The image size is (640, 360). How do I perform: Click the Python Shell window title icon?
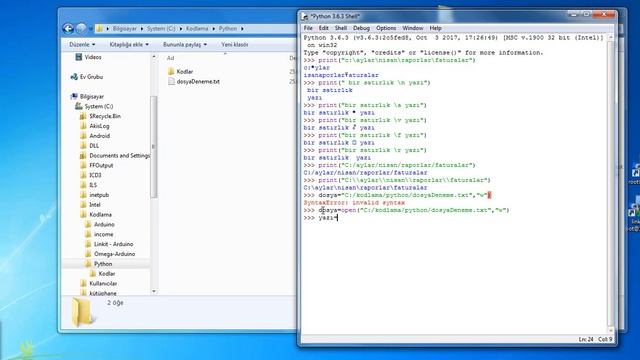[304, 16]
